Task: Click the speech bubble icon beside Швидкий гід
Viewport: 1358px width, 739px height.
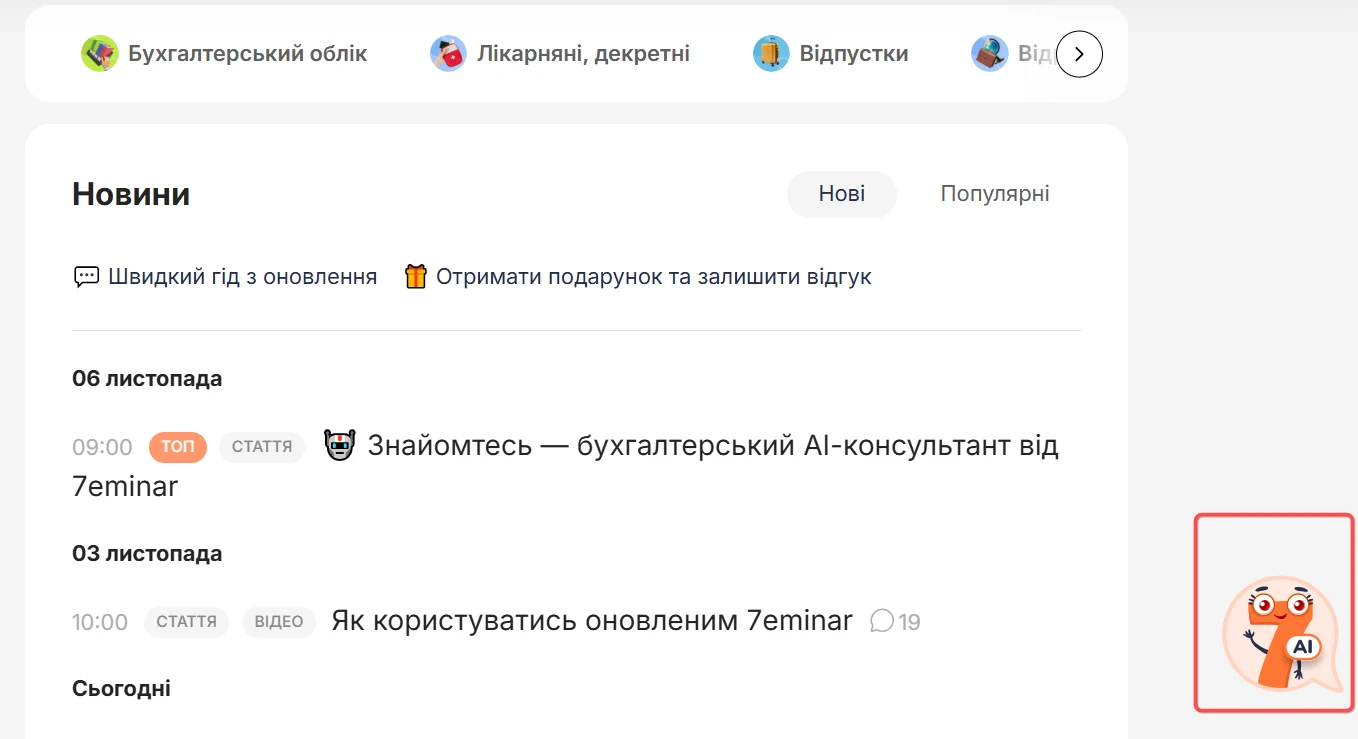Action: 86,277
